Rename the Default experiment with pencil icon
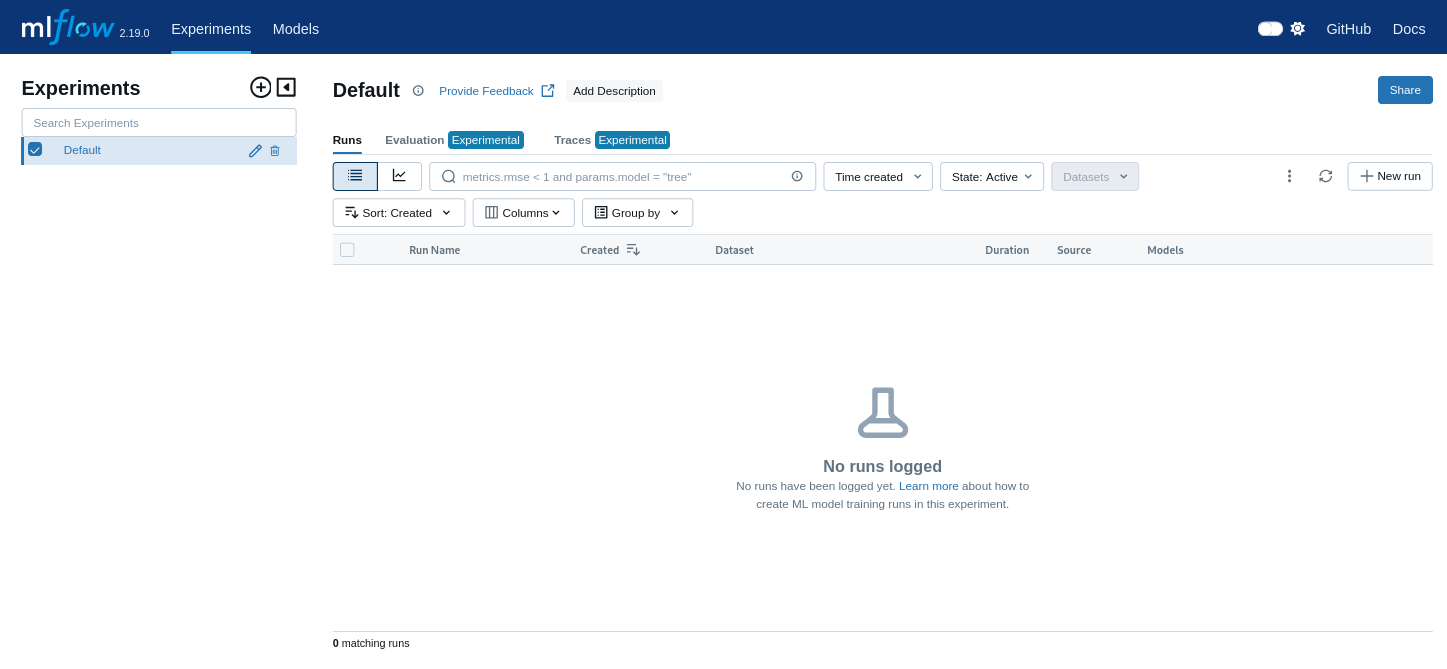Image resolution: width=1447 pixels, height=669 pixels. point(255,151)
